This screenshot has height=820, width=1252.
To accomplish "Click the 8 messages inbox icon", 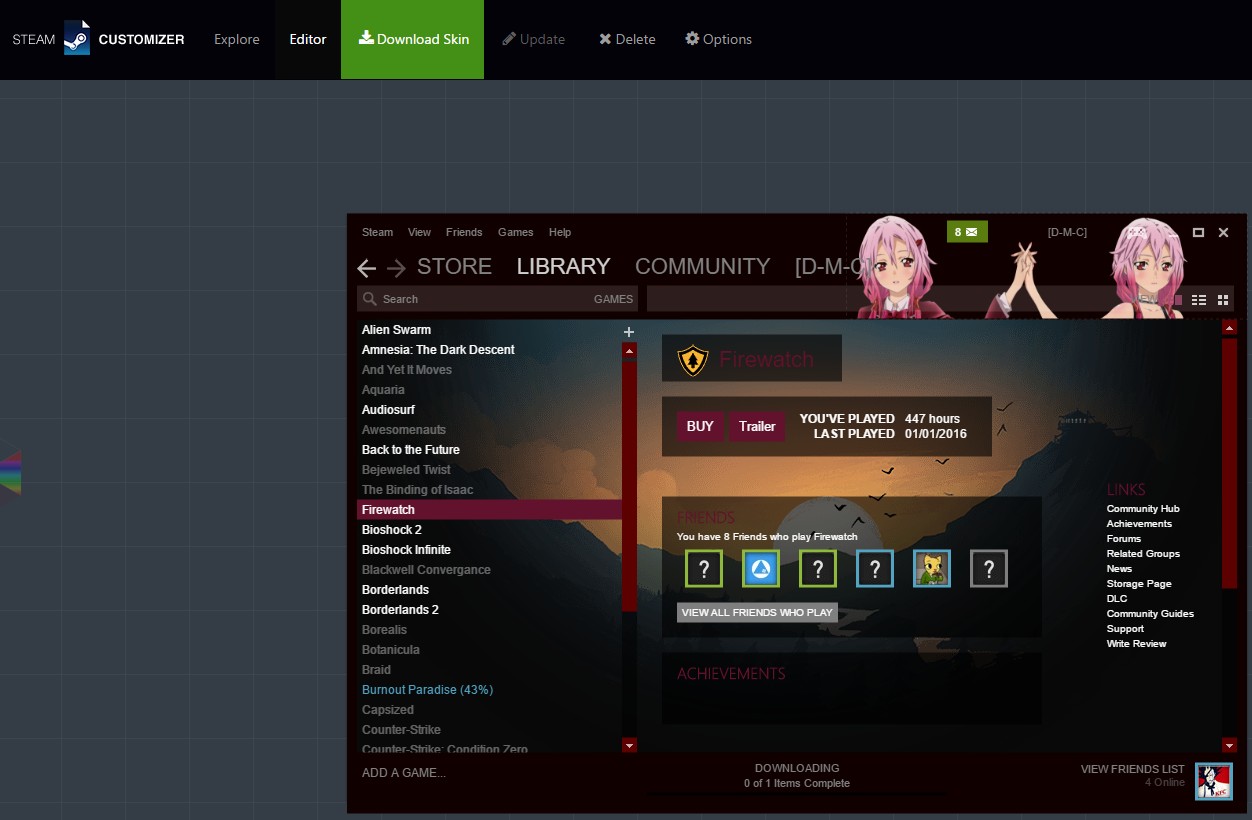I will [x=967, y=232].
